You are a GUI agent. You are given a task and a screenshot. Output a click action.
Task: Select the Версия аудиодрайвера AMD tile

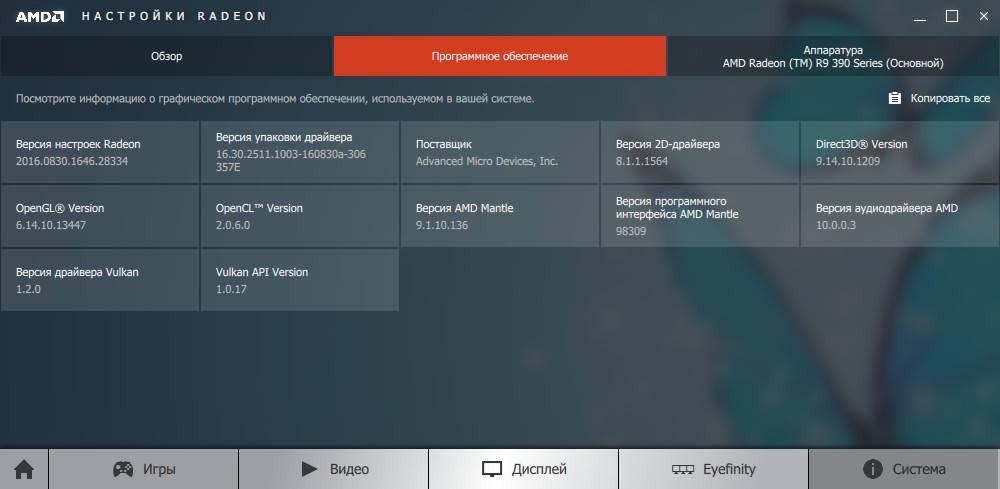(x=900, y=216)
